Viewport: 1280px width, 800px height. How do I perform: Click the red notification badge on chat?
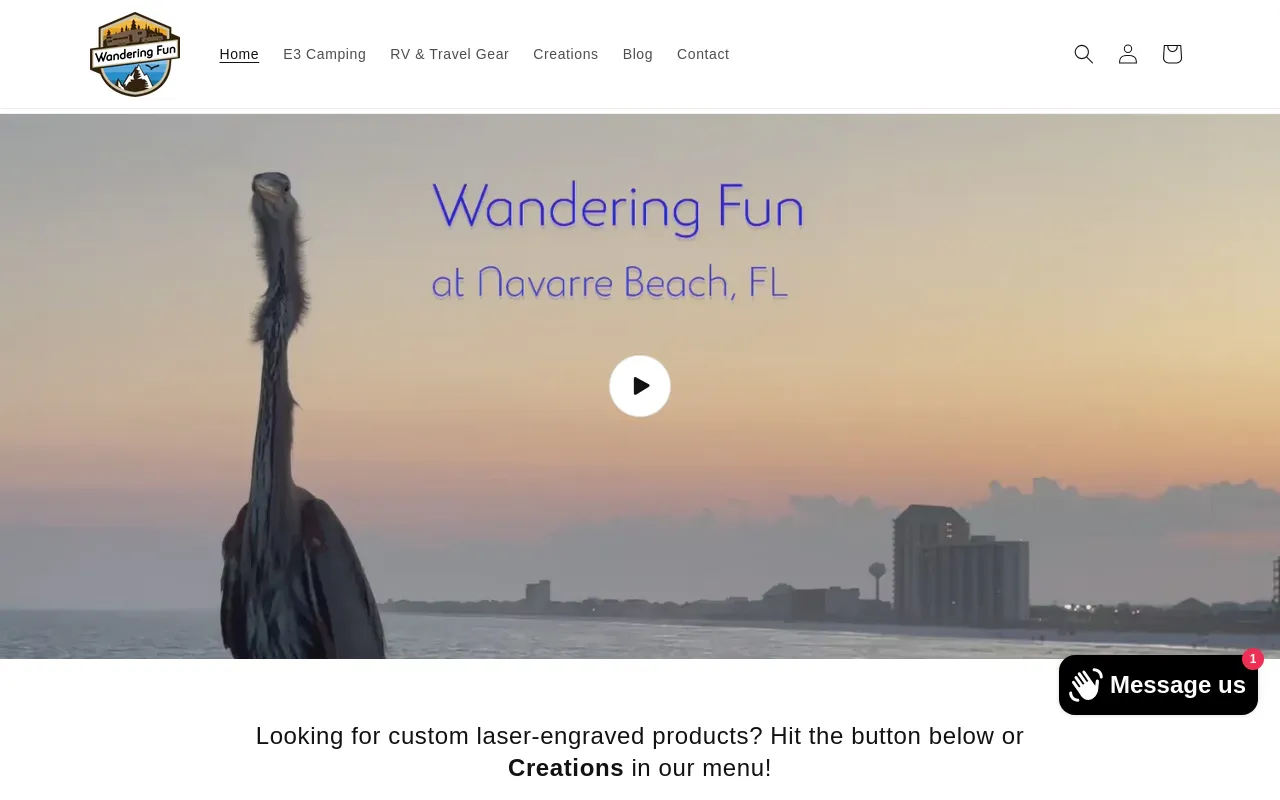(1253, 659)
